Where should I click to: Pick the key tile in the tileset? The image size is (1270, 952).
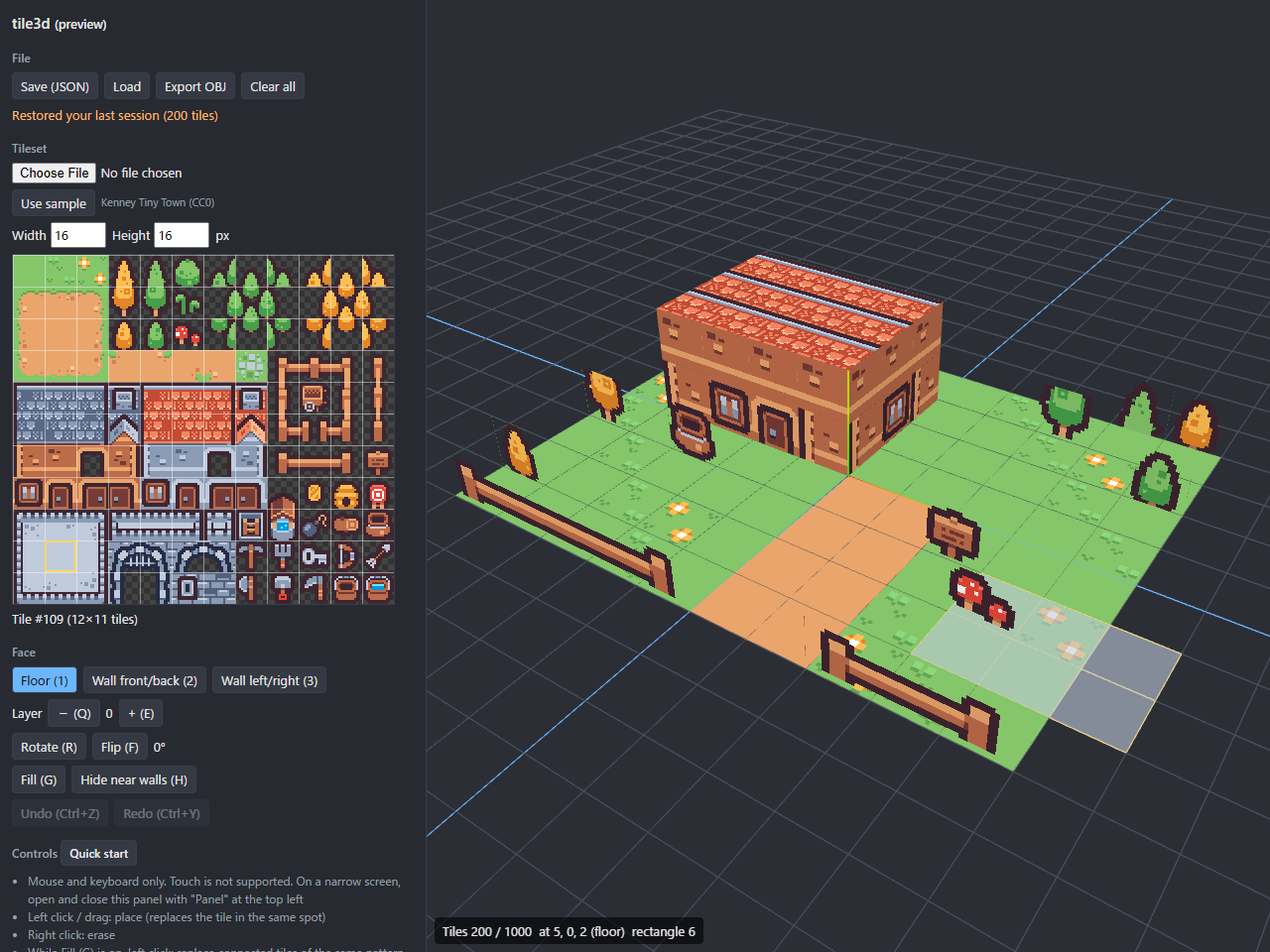[x=315, y=556]
